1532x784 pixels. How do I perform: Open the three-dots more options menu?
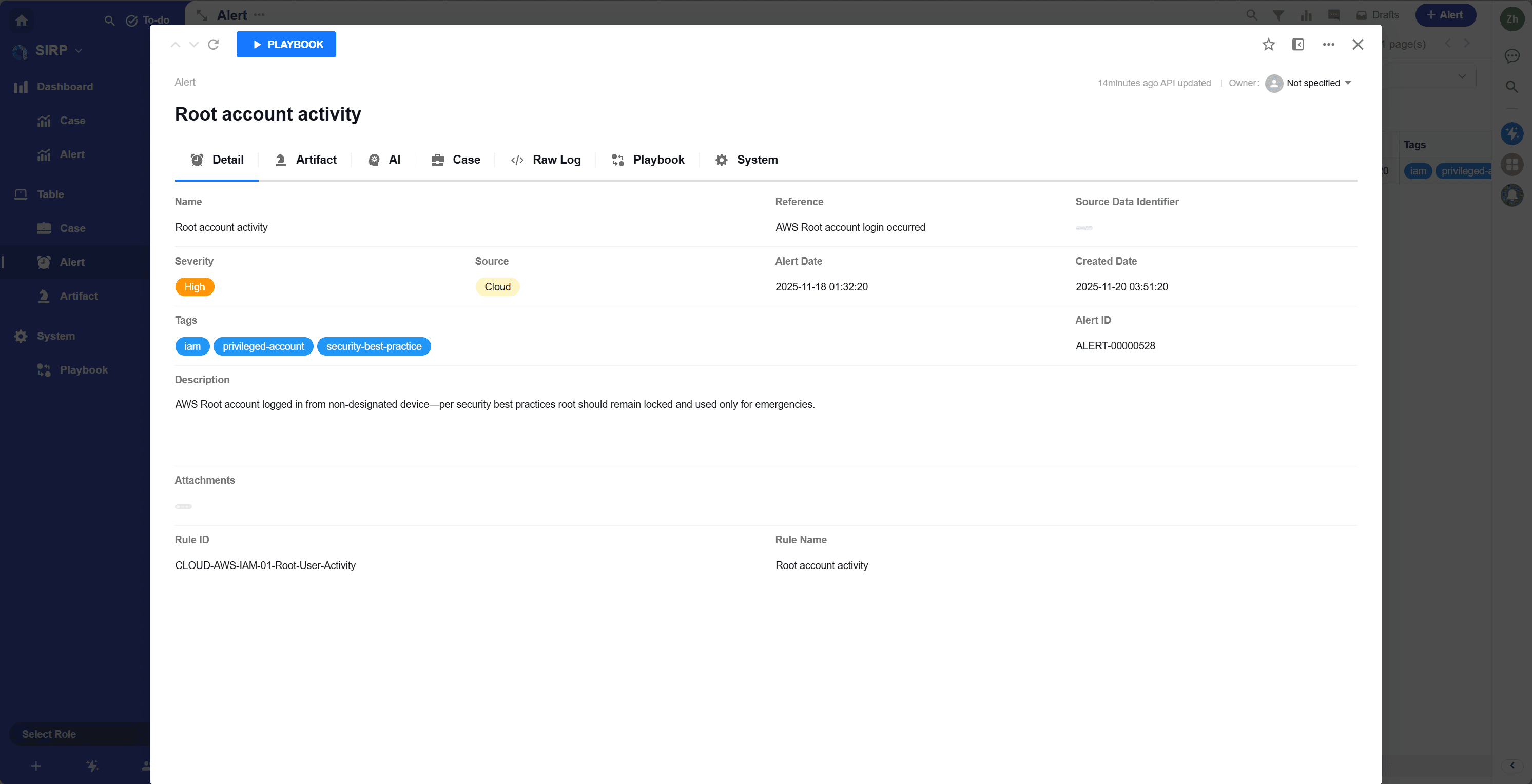pos(1328,45)
